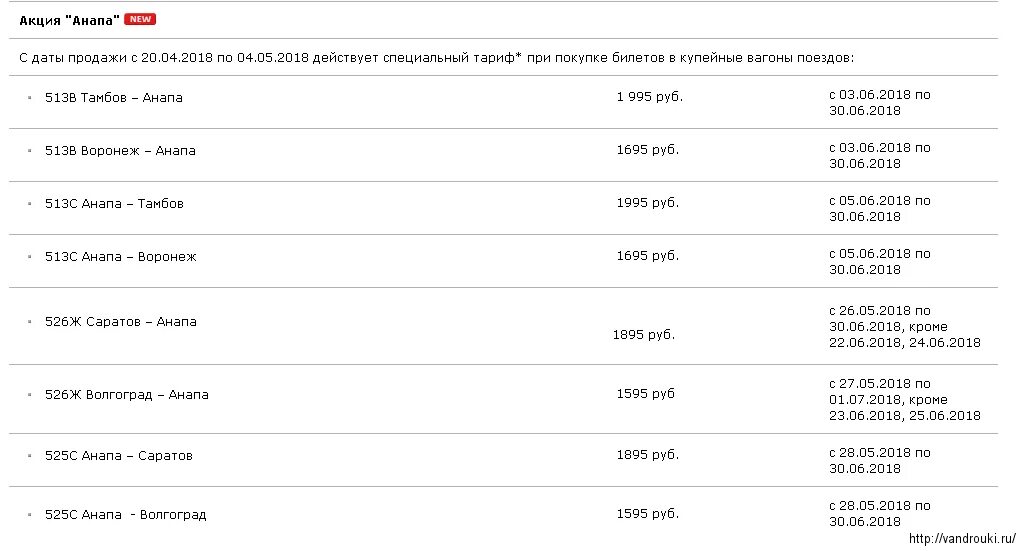Click the bullet marker beside 525С Анапа - Волгоград

pyautogui.click(x=29, y=515)
